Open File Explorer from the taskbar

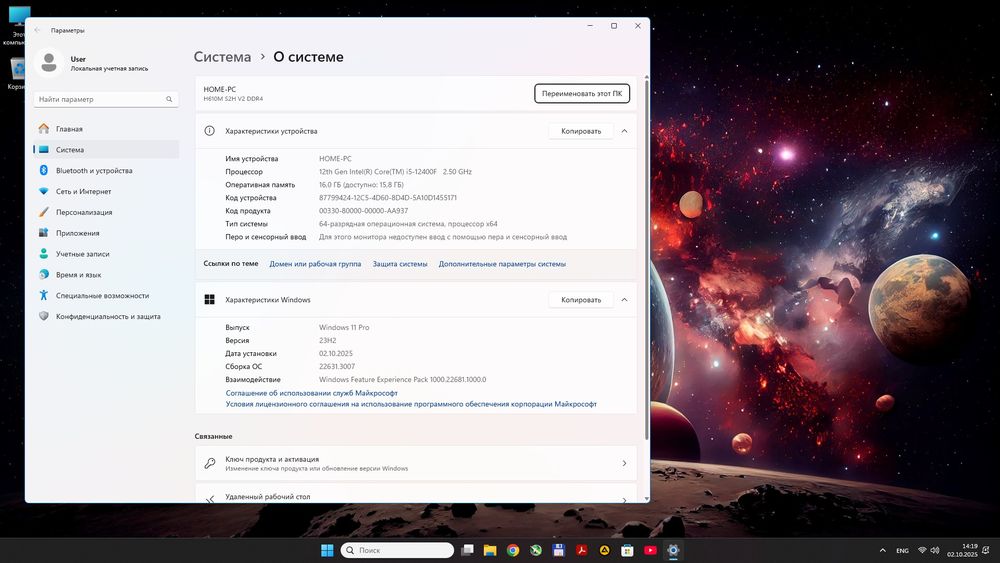click(490, 550)
